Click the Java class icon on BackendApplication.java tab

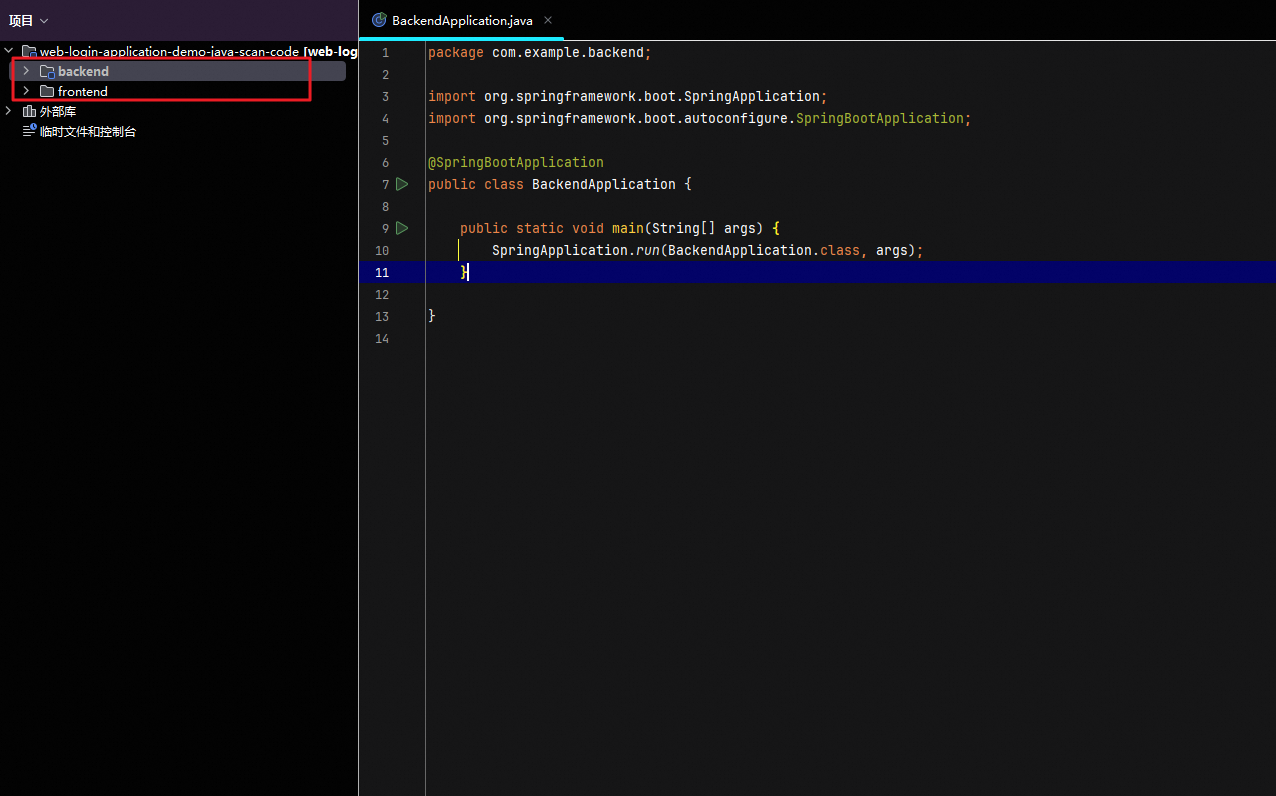(379, 20)
